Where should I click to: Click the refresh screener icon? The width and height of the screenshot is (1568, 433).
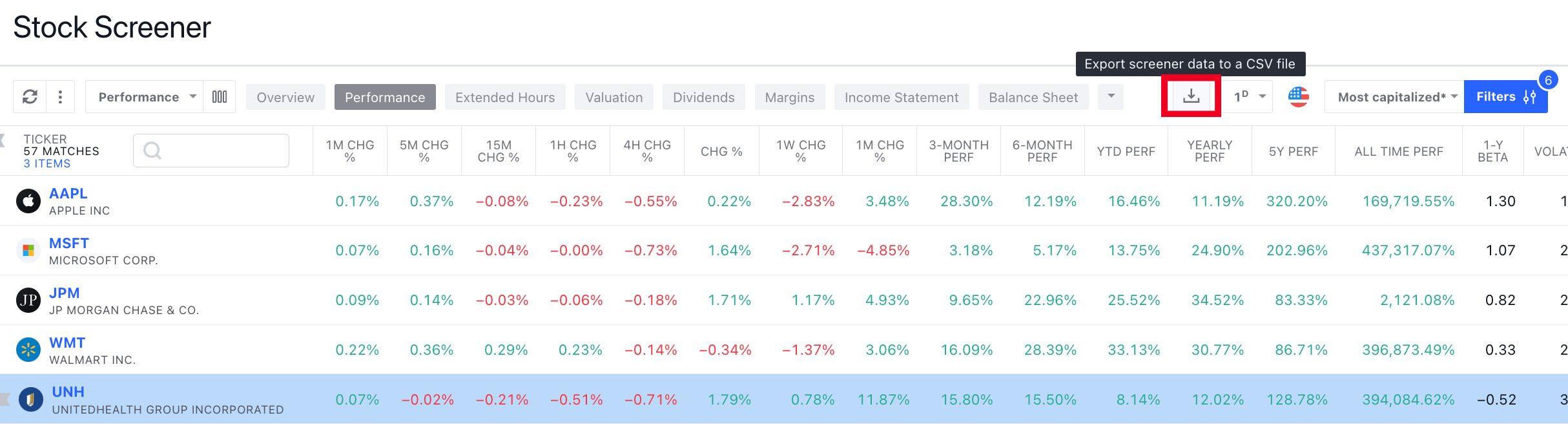coord(30,97)
